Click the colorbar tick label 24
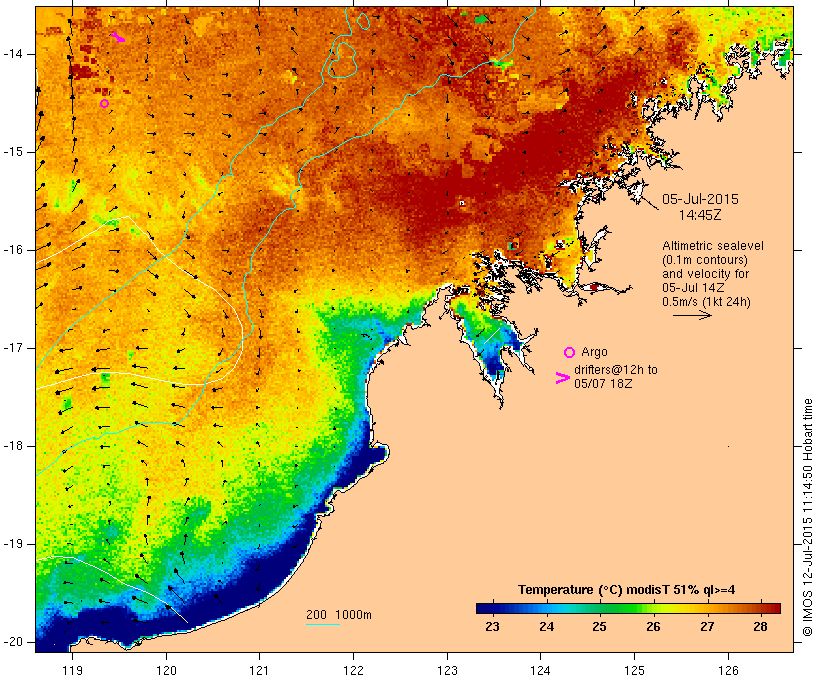The width and height of the screenshot is (820, 680). pyautogui.click(x=546, y=627)
